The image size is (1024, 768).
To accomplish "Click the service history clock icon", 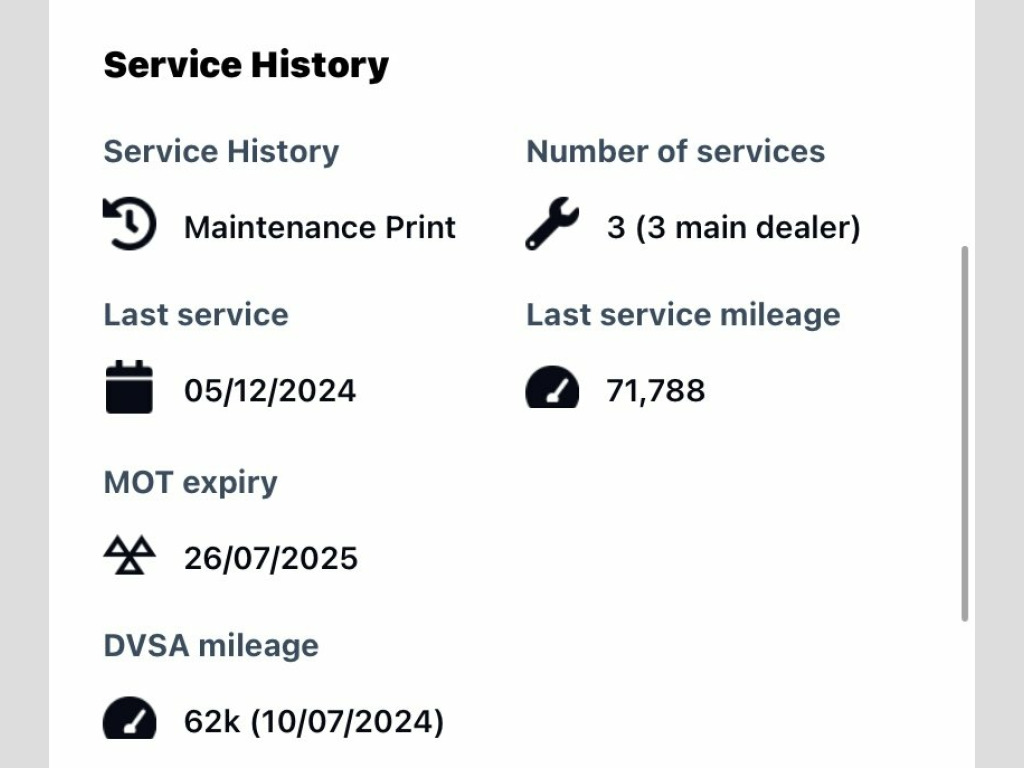I will (129, 223).
